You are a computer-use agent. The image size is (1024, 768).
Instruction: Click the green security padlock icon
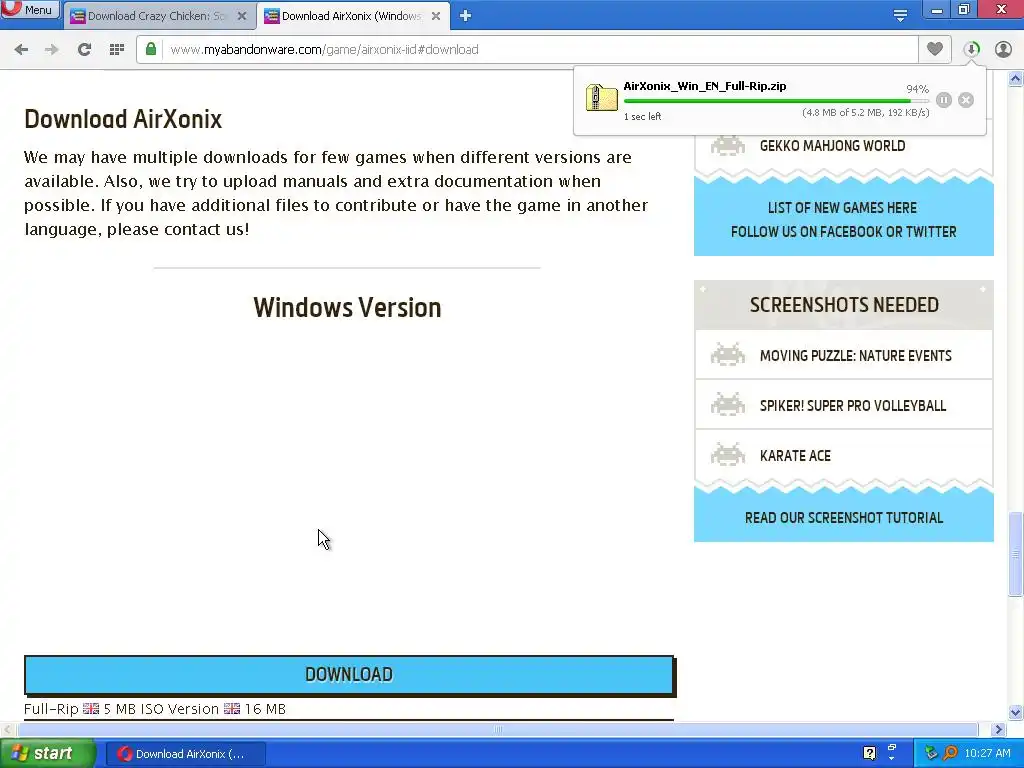point(151,50)
